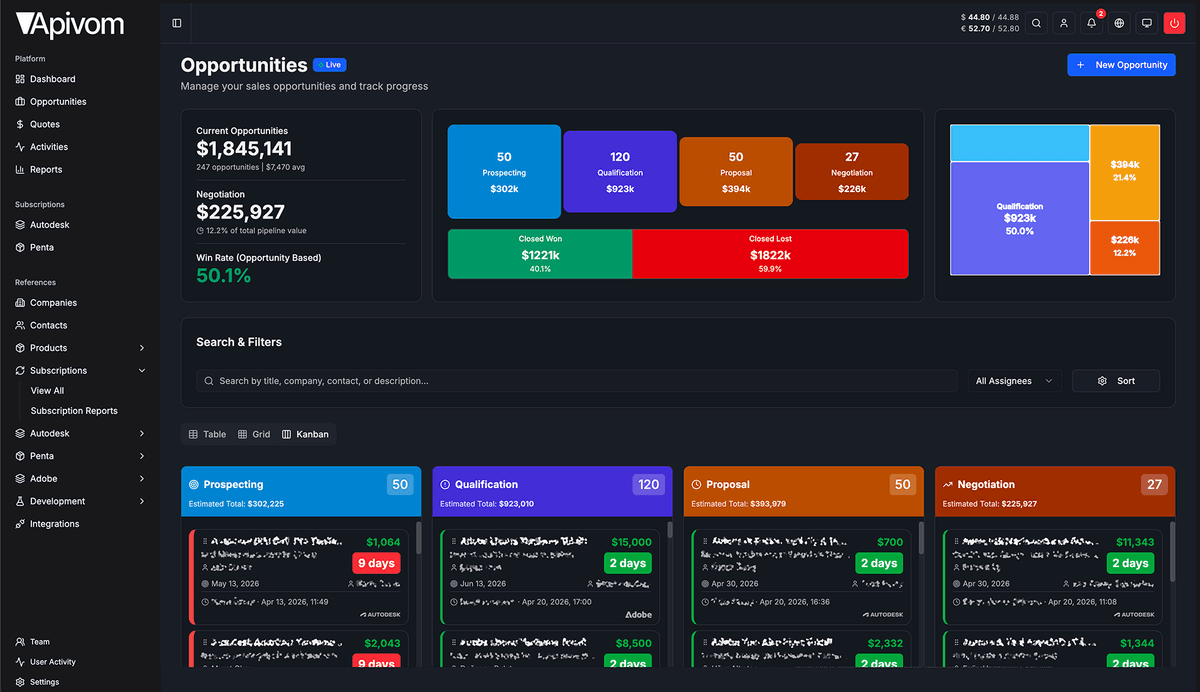Click the Activities pulse icon

(20, 147)
